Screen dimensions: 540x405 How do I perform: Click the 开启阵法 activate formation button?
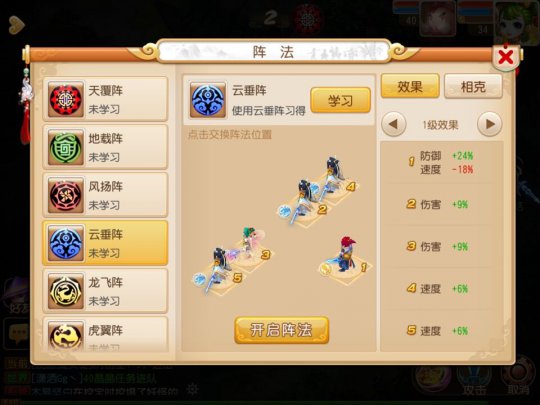click(281, 330)
